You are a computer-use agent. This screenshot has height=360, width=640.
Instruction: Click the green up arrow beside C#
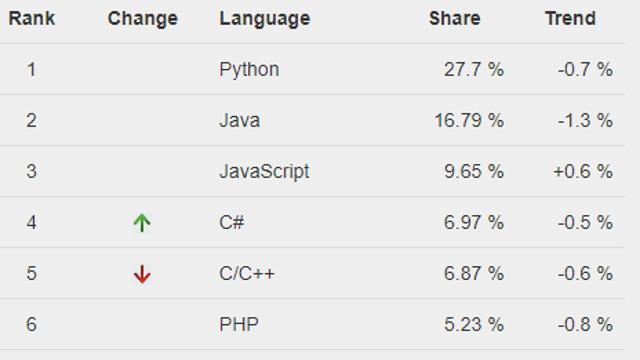pyautogui.click(x=142, y=223)
